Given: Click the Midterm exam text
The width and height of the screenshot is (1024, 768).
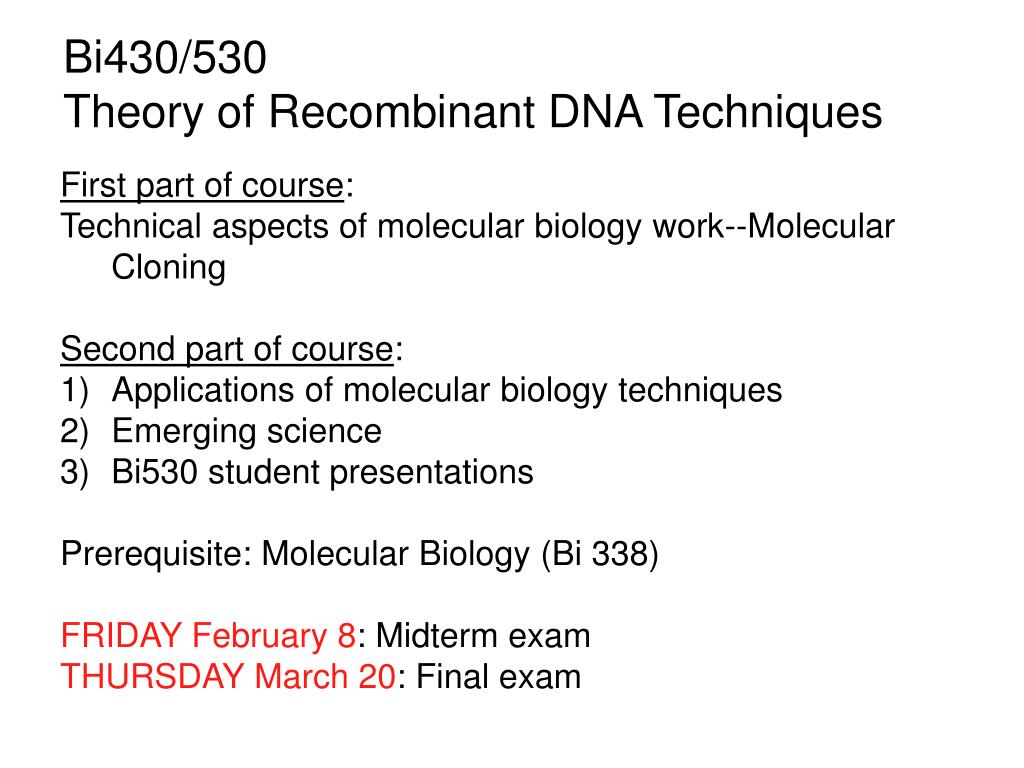Looking at the screenshot, I should coord(483,635).
